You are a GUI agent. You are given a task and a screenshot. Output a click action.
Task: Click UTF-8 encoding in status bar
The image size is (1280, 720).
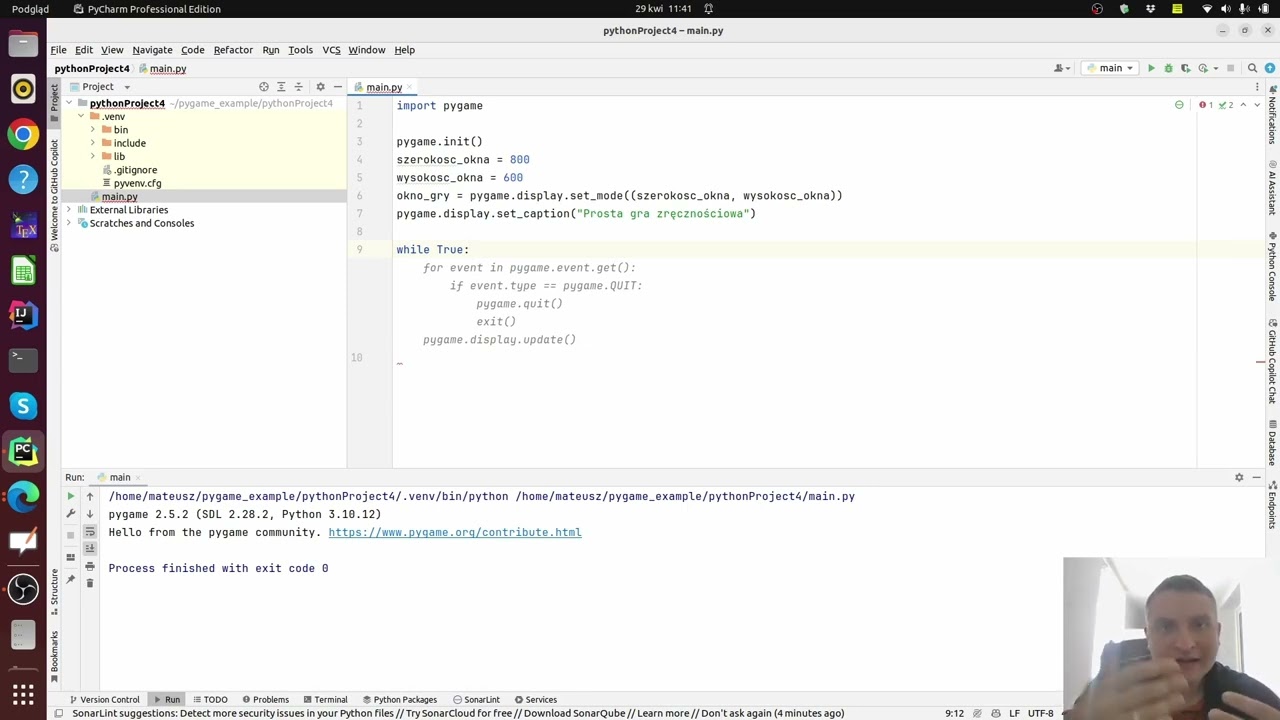point(1040,713)
